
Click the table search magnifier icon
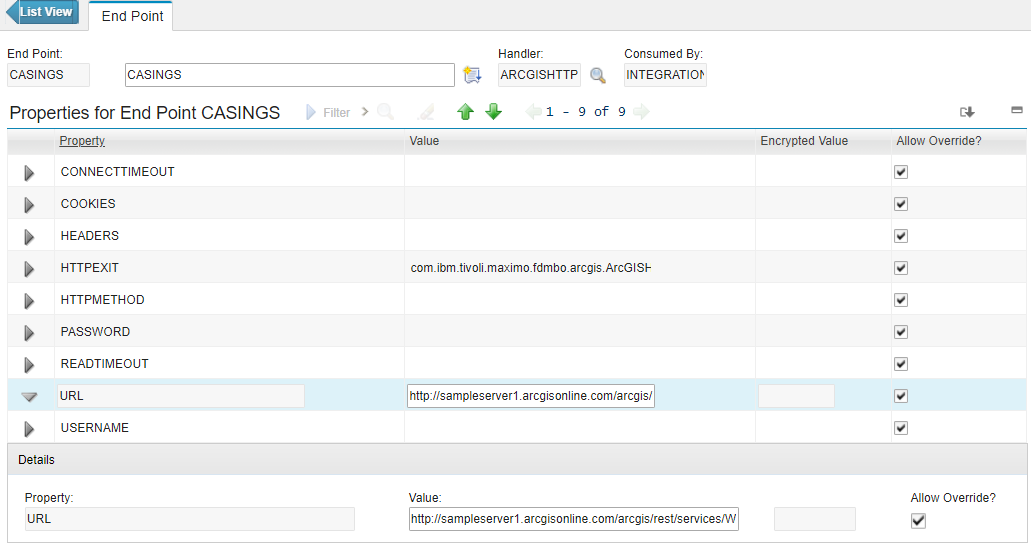(385, 112)
